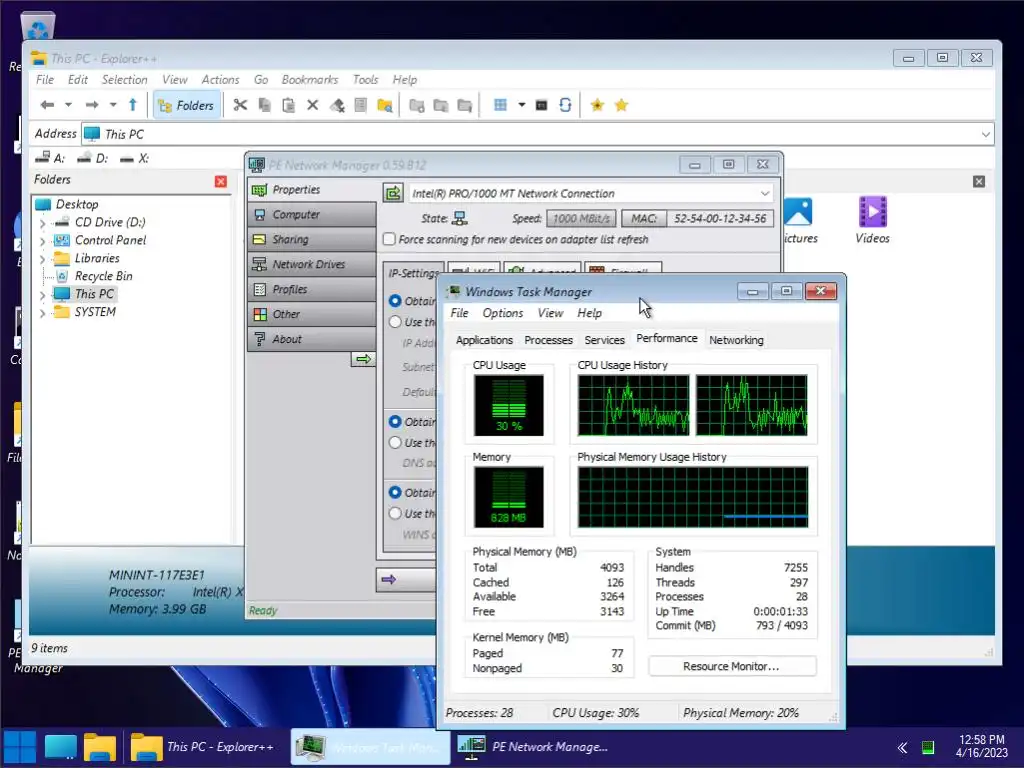Click the Add Bookmark star icon

pos(597,105)
